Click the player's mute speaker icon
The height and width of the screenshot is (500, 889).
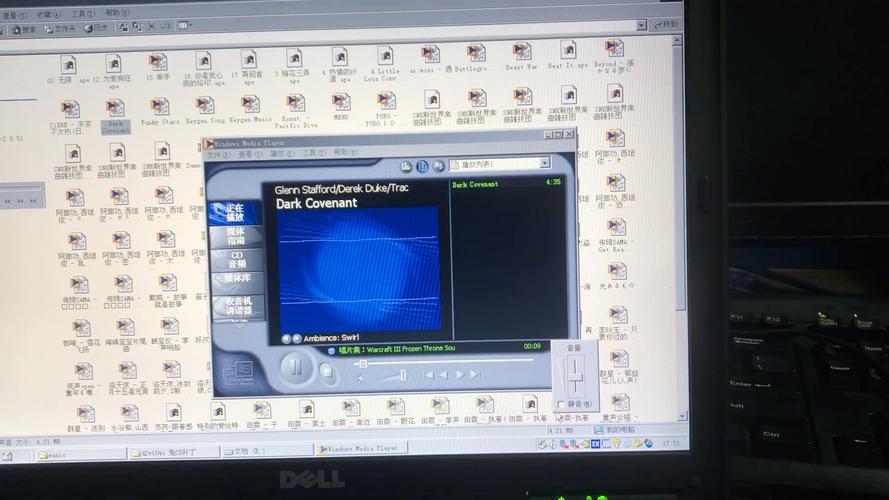pos(361,377)
